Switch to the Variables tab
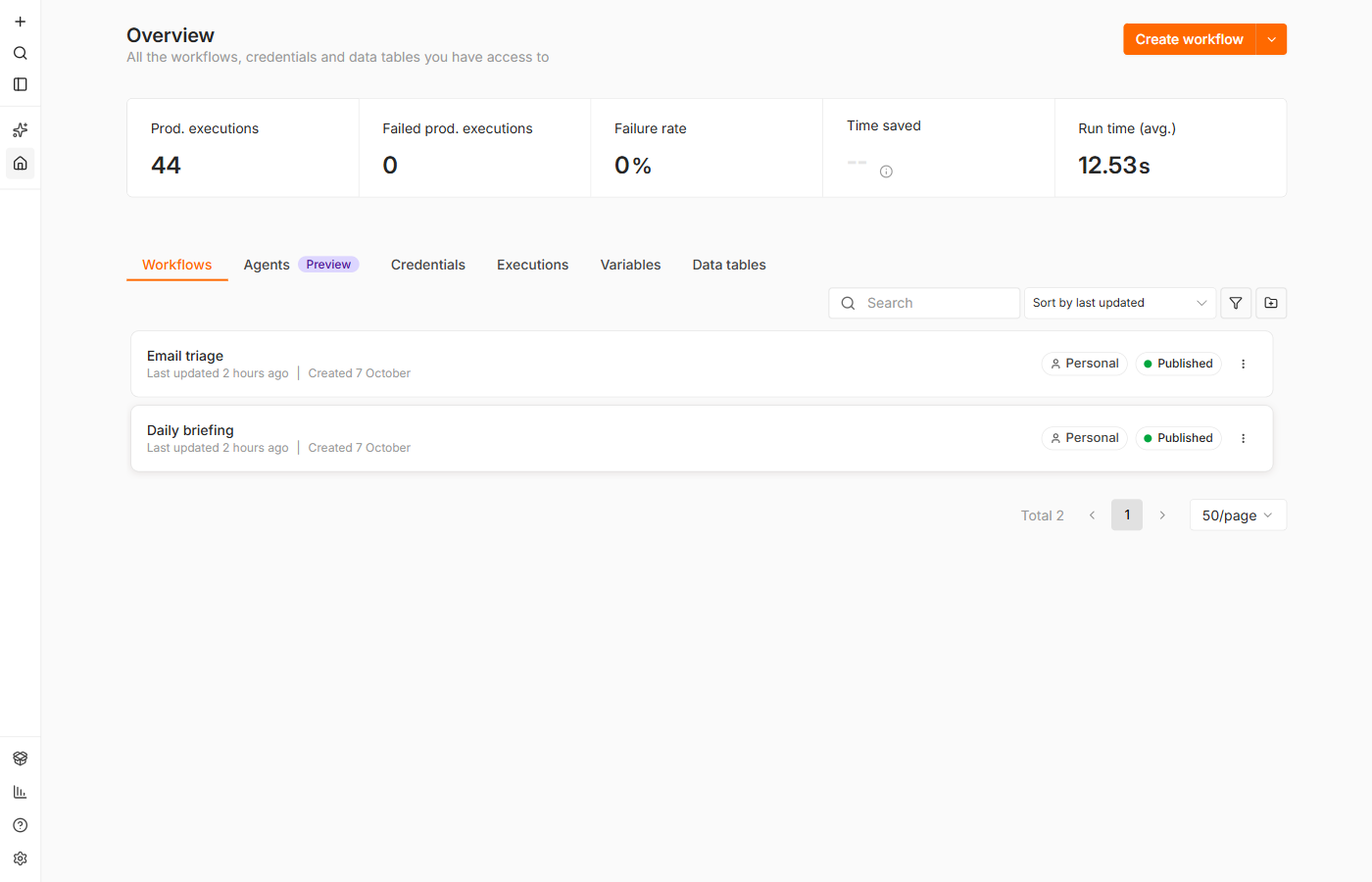The width and height of the screenshot is (1372, 882). pyautogui.click(x=630, y=265)
